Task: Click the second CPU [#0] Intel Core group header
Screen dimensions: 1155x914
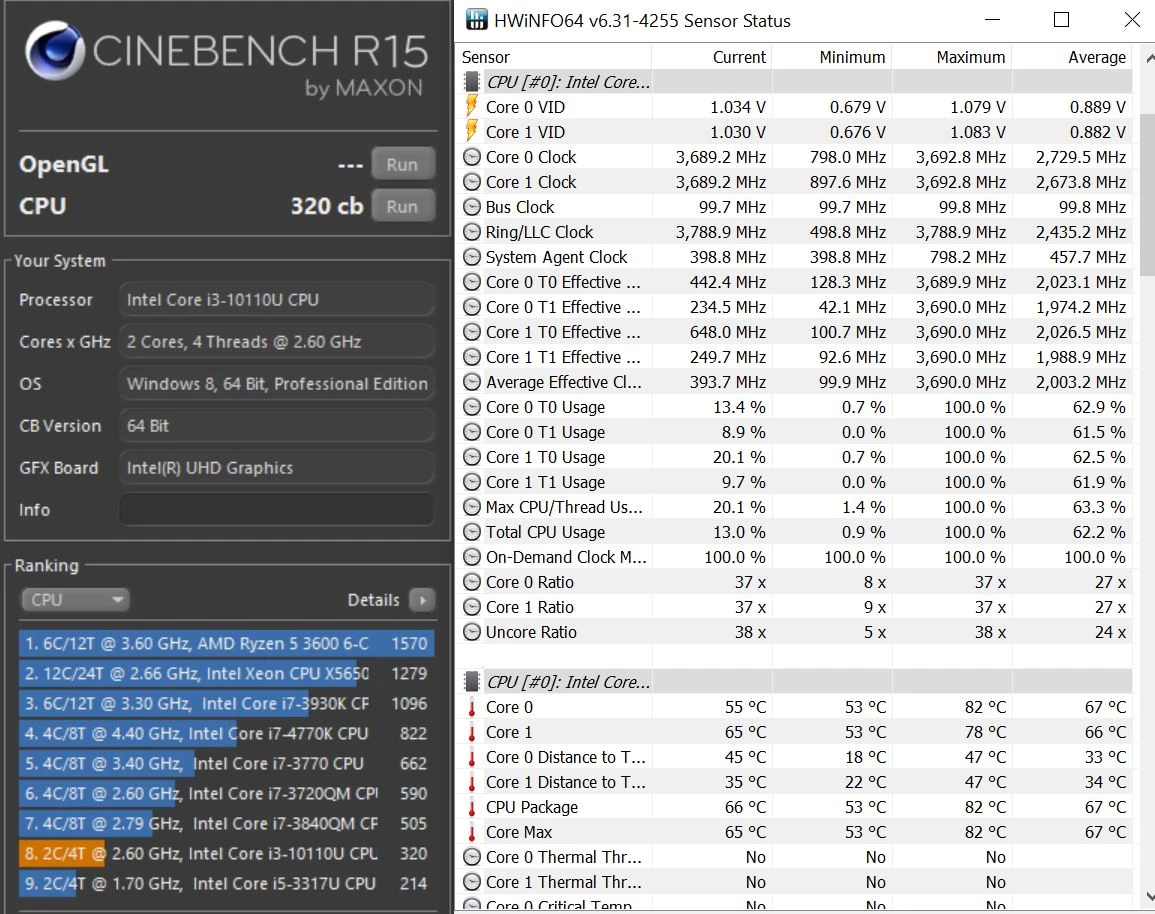Action: click(x=794, y=682)
